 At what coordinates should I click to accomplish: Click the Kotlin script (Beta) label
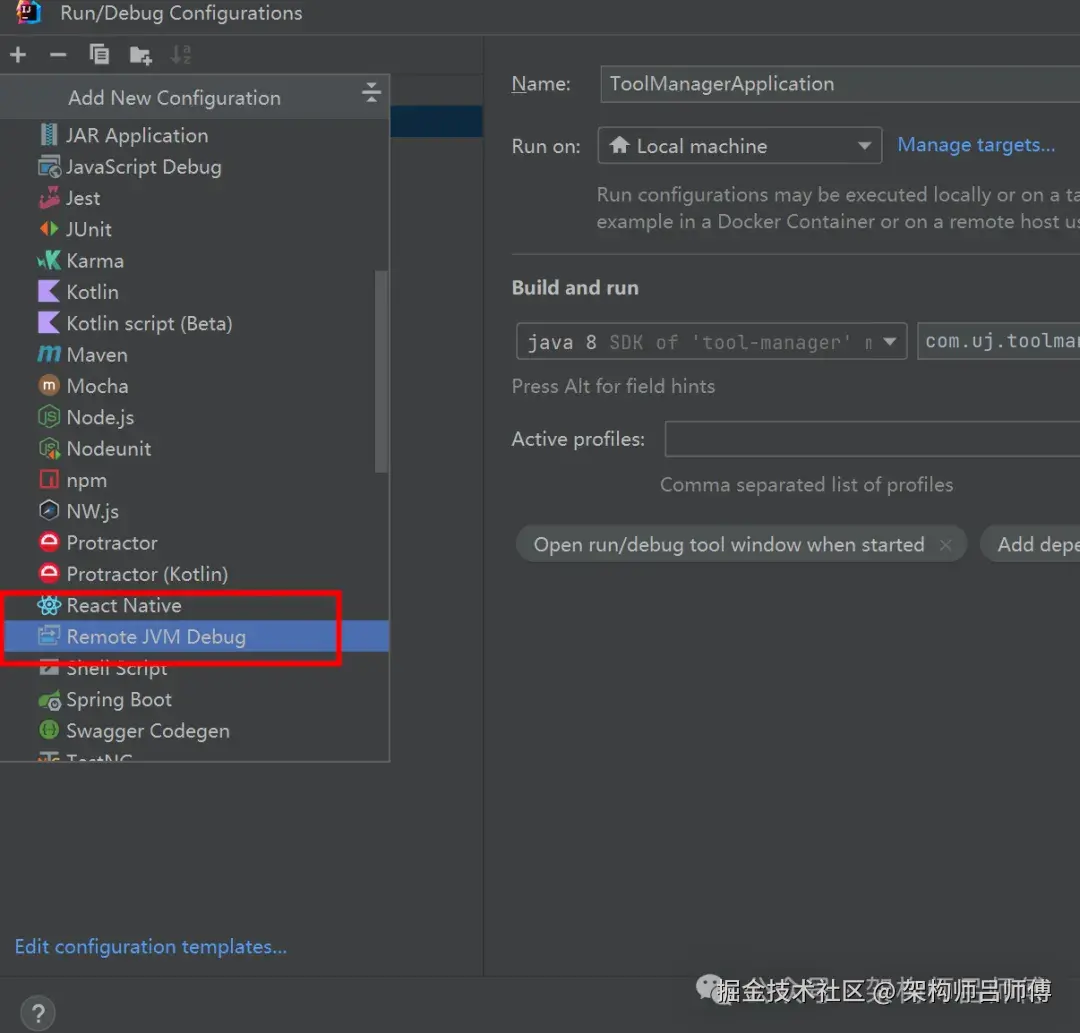pyautogui.click(x=149, y=323)
